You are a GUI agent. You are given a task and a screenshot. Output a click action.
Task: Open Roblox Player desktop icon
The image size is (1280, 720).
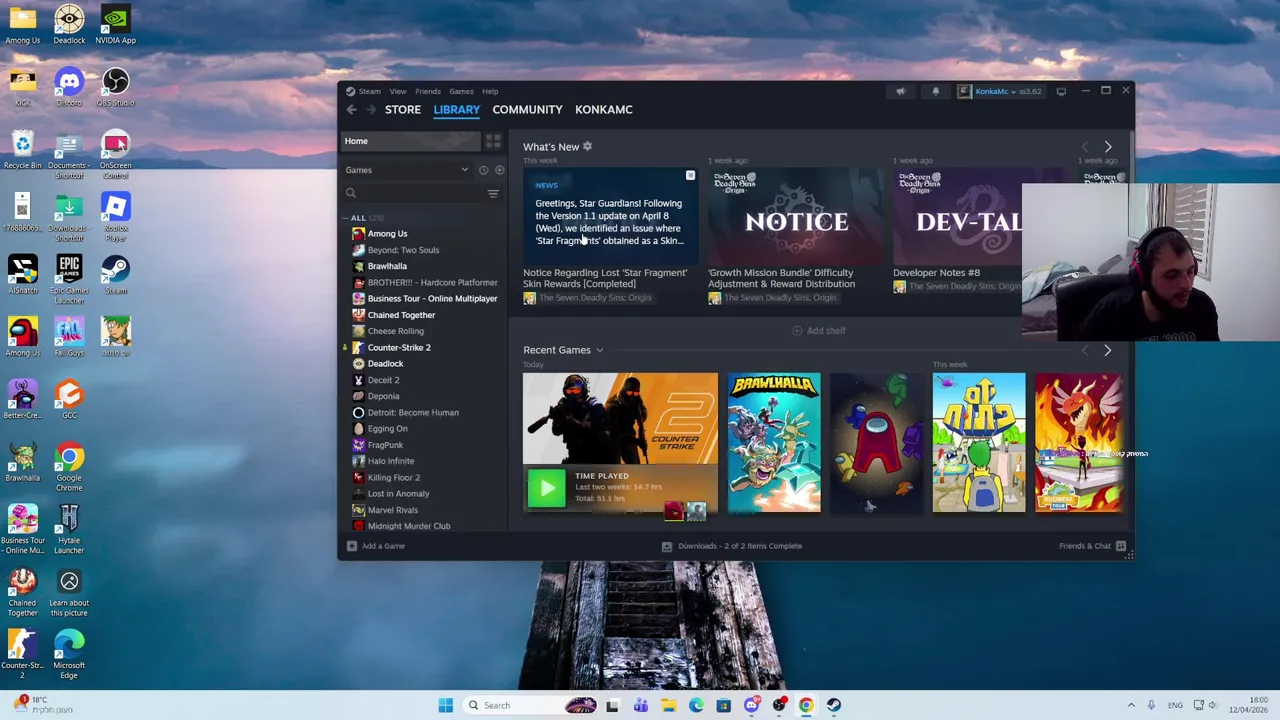point(115,217)
